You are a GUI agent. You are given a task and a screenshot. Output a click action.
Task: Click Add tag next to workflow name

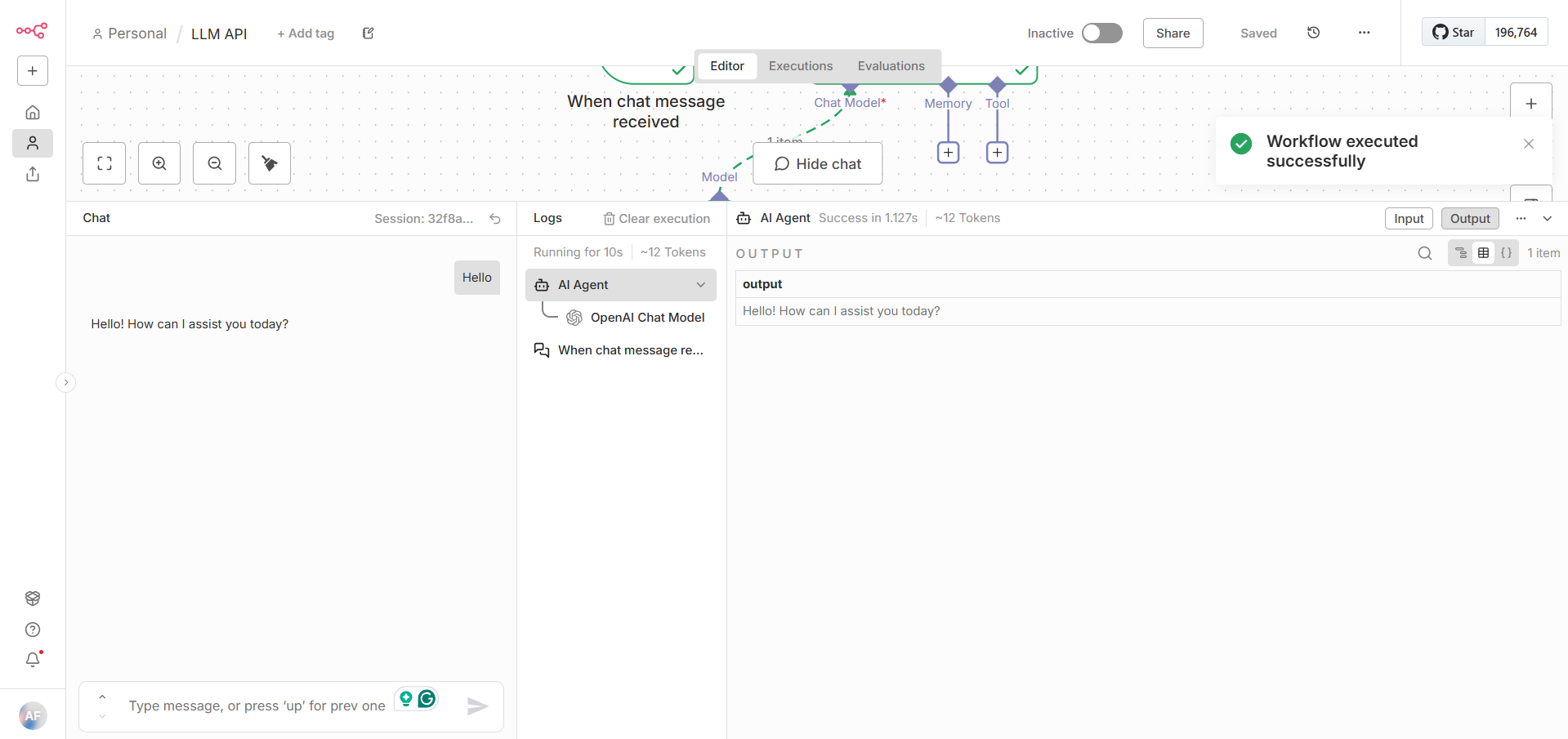click(x=306, y=33)
